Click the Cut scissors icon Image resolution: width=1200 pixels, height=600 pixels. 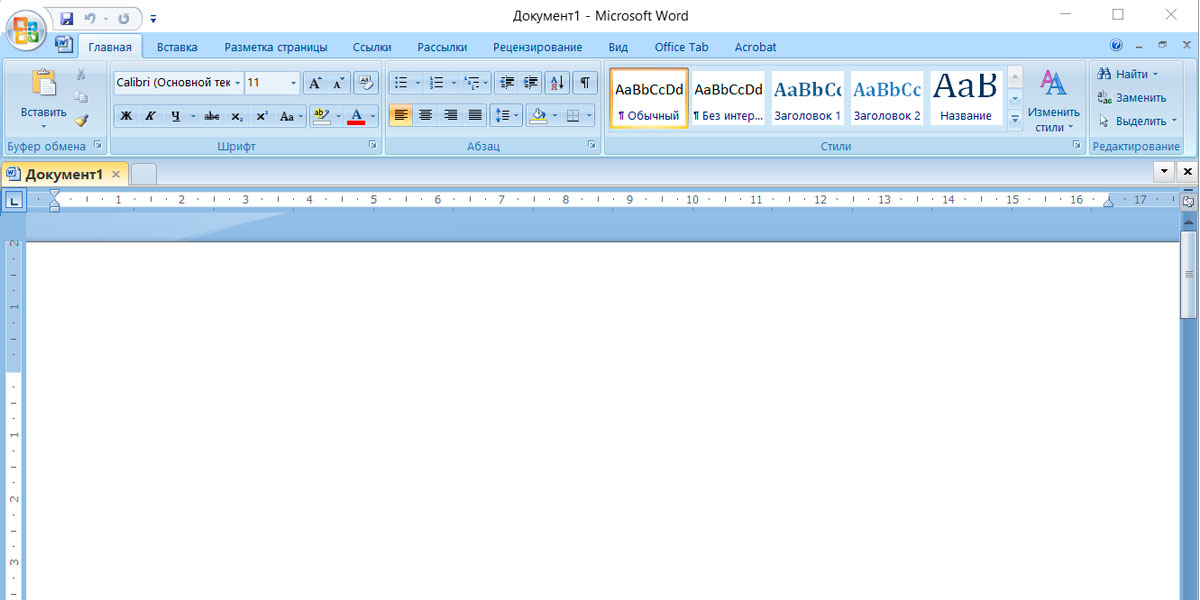pyautogui.click(x=81, y=75)
